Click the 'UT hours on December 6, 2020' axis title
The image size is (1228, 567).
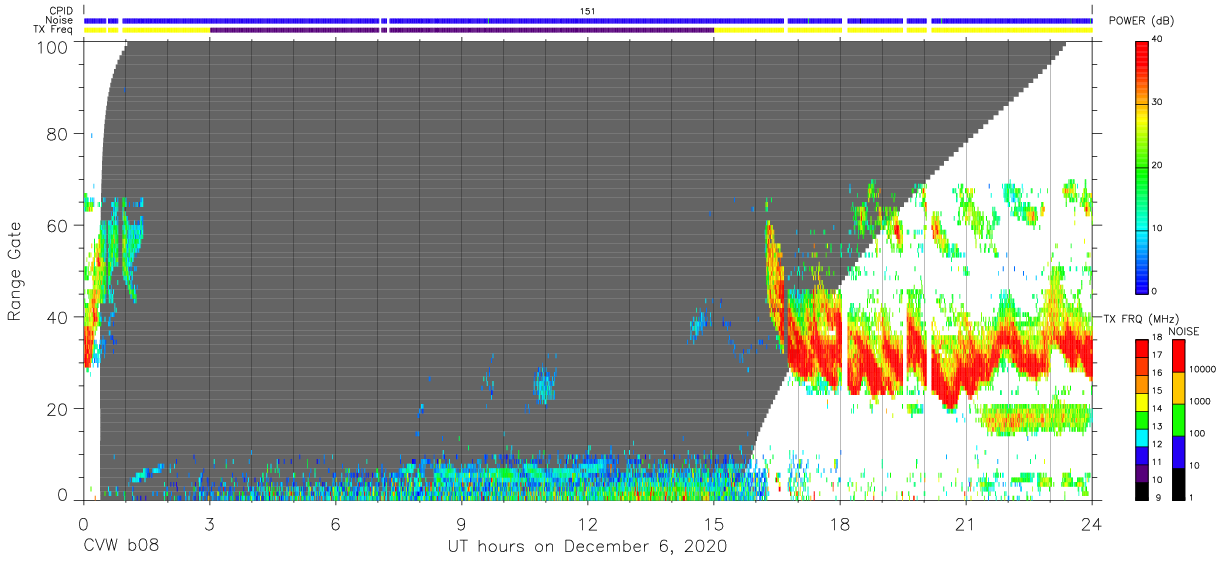coord(587,547)
